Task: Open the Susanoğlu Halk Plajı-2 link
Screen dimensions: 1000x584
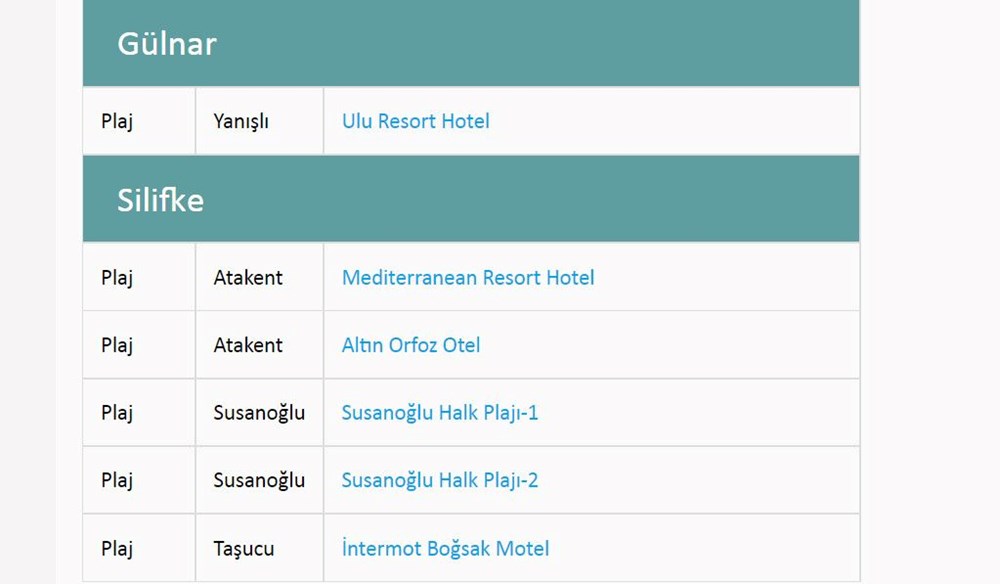Action: (x=439, y=481)
